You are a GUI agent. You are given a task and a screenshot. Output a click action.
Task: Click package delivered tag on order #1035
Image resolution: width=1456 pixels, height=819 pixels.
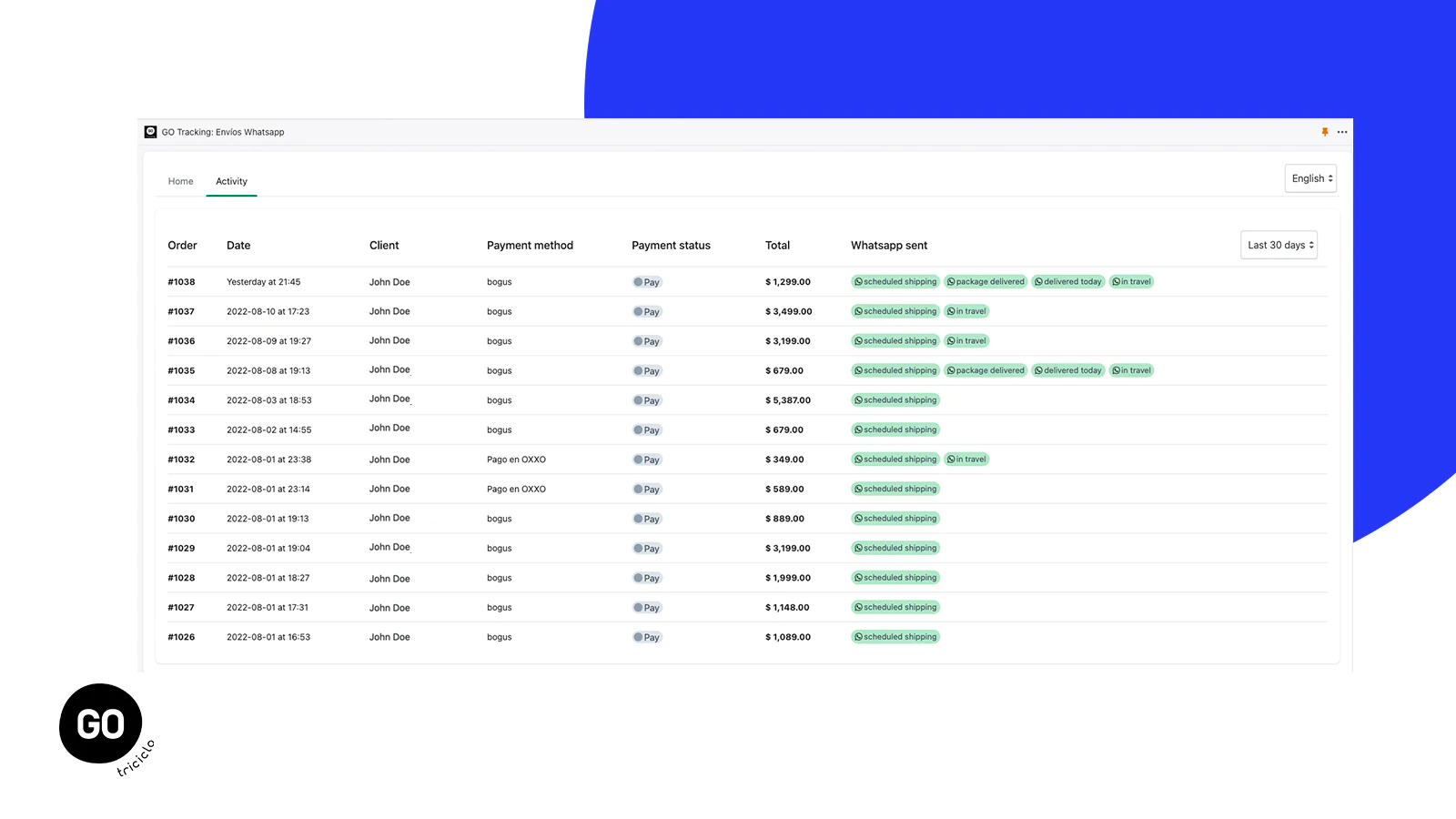point(986,370)
